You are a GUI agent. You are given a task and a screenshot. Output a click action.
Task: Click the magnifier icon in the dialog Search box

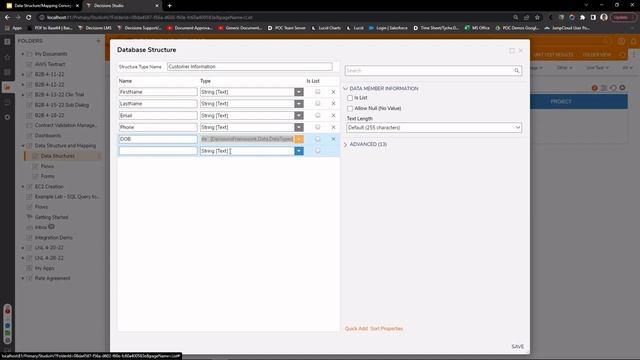click(x=516, y=71)
